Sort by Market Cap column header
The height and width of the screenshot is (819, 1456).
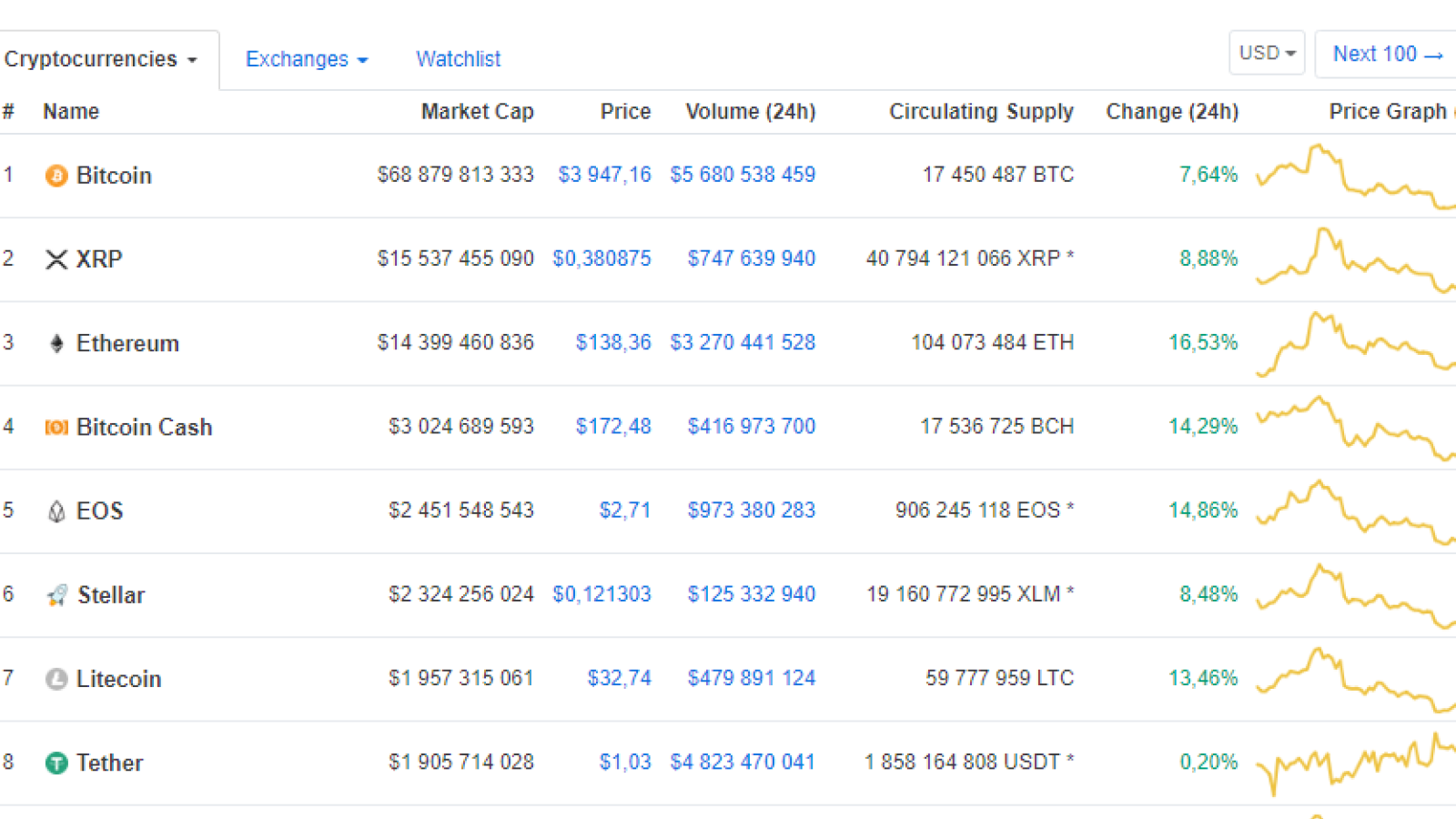[477, 111]
